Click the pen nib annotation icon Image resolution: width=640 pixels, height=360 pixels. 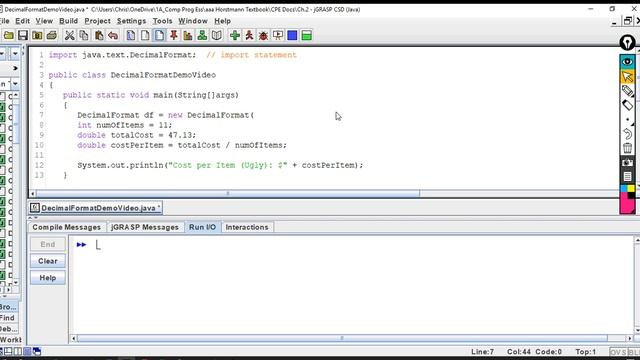[627, 42]
